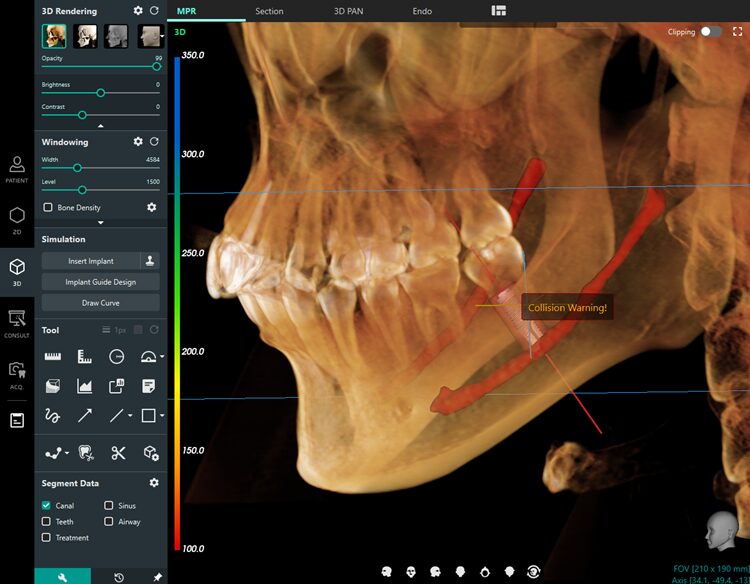The image size is (750, 584).
Task: Uncheck the Canal segment checkbox
Action: [47, 506]
